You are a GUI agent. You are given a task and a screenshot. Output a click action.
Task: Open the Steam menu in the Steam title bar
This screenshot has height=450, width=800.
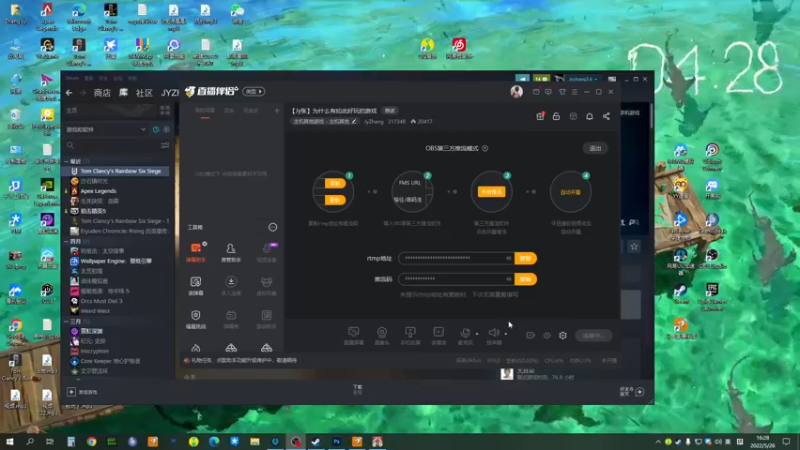pyautogui.click(x=72, y=79)
